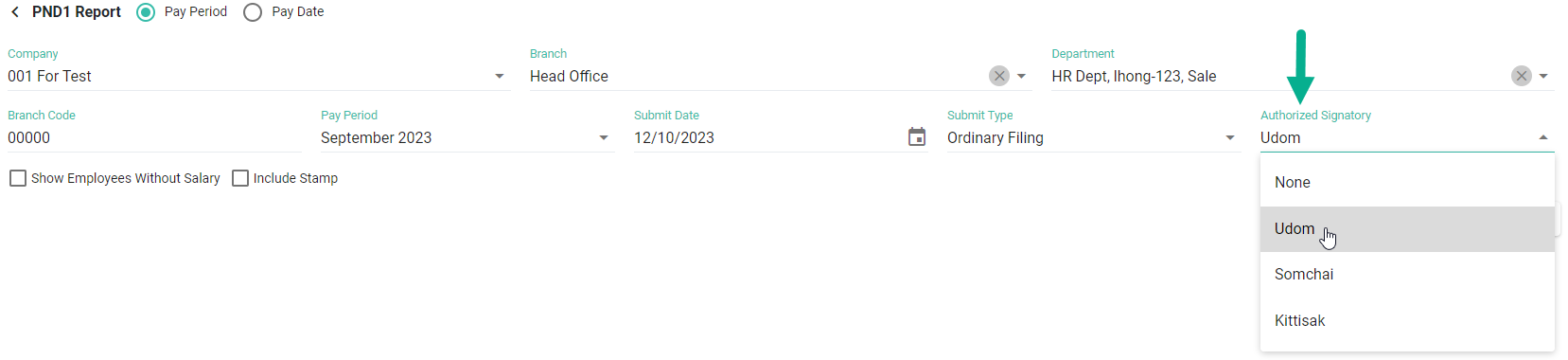The height and width of the screenshot is (360, 1568).
Task: Open the Submit Date calendar picker
Action: [x=917, y=137]
